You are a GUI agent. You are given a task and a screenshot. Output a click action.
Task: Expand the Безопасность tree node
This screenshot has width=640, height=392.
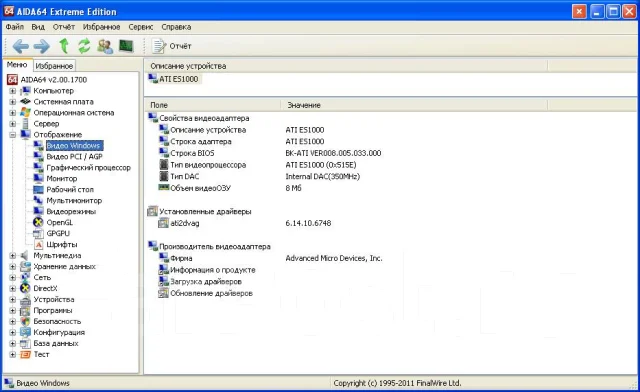coord(13,322)
